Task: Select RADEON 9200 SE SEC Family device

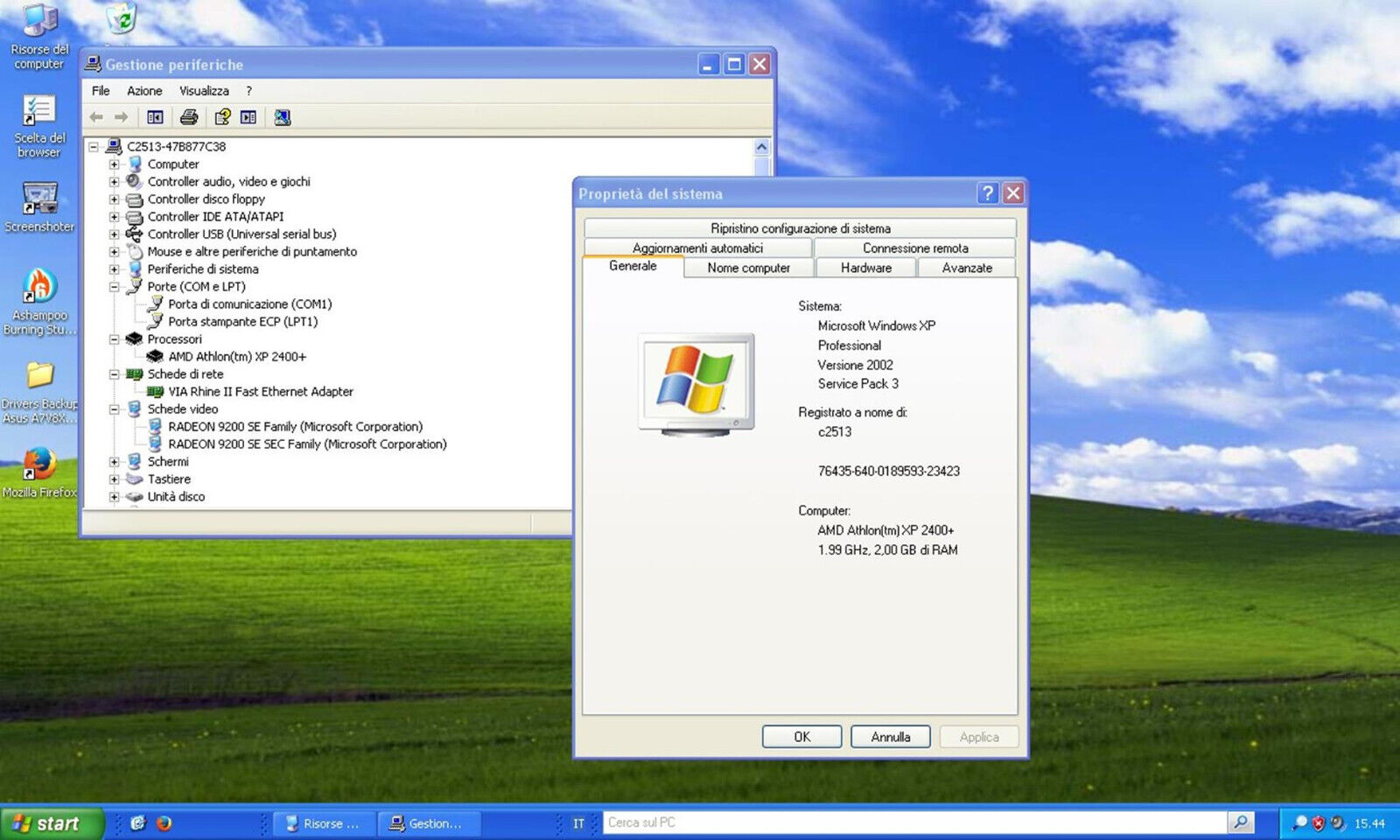Action: [x=307, y=444]
